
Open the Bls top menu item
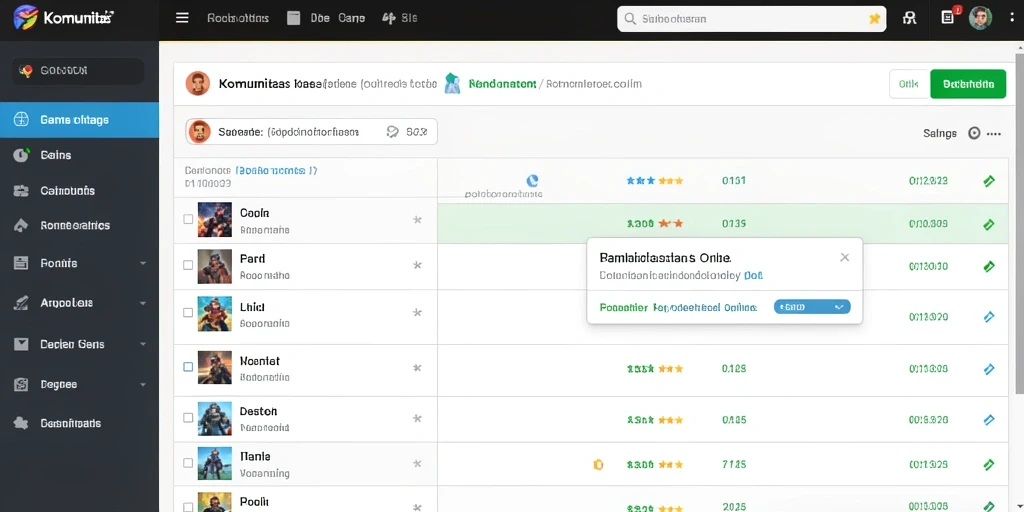pyautogui.click(x=400, y=18)
